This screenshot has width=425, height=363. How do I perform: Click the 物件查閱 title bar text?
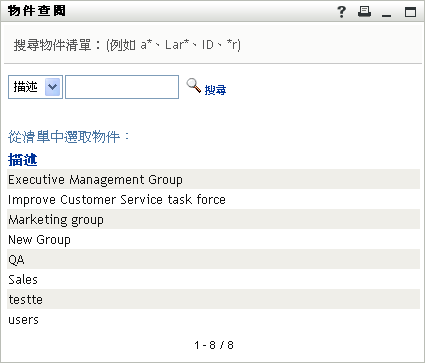click(x=37, y=11)
